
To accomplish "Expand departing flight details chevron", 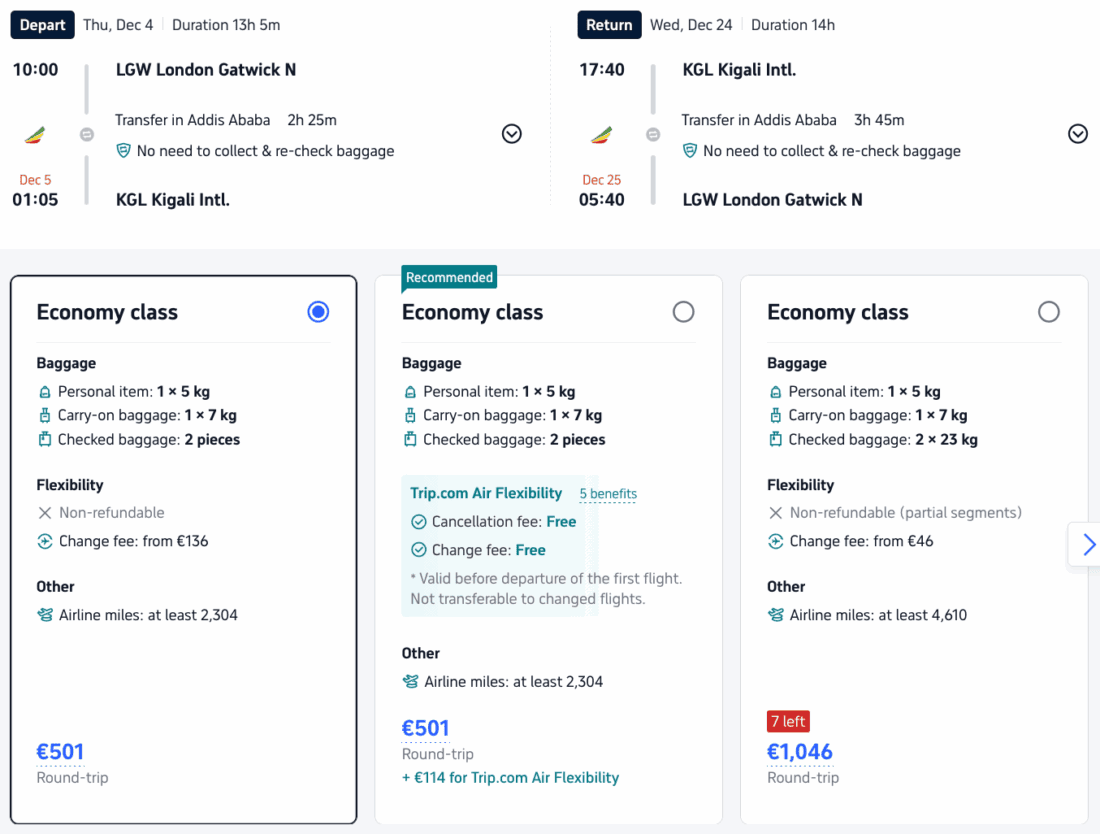I will pyautogui.click(x=512, y=134).
